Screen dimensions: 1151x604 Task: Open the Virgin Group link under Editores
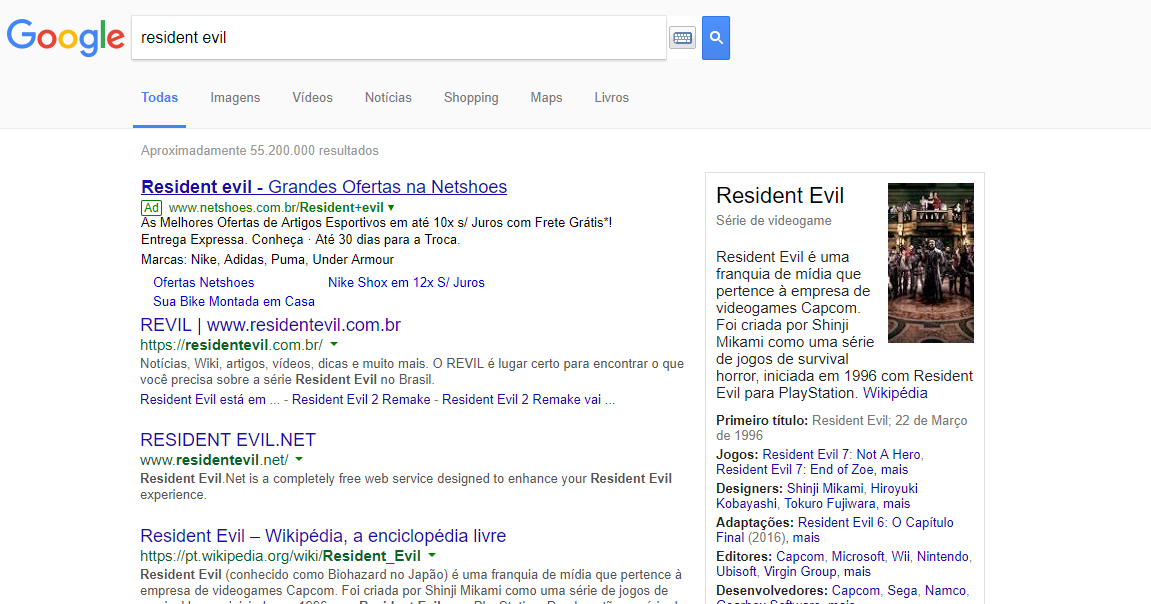coord(800,571)
